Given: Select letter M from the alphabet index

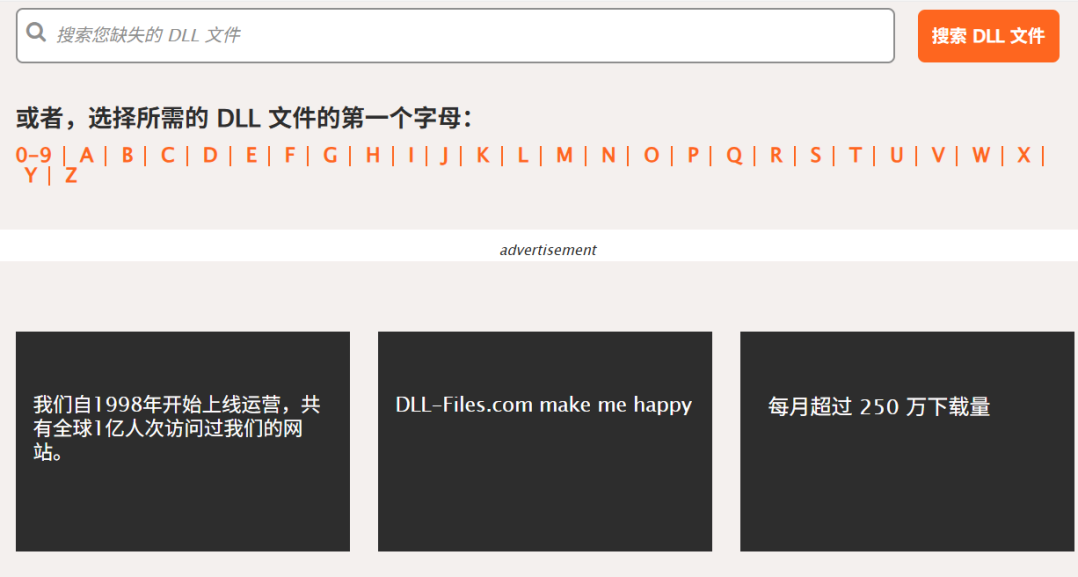Looking at the screenshot, I should tap(564, 156).
